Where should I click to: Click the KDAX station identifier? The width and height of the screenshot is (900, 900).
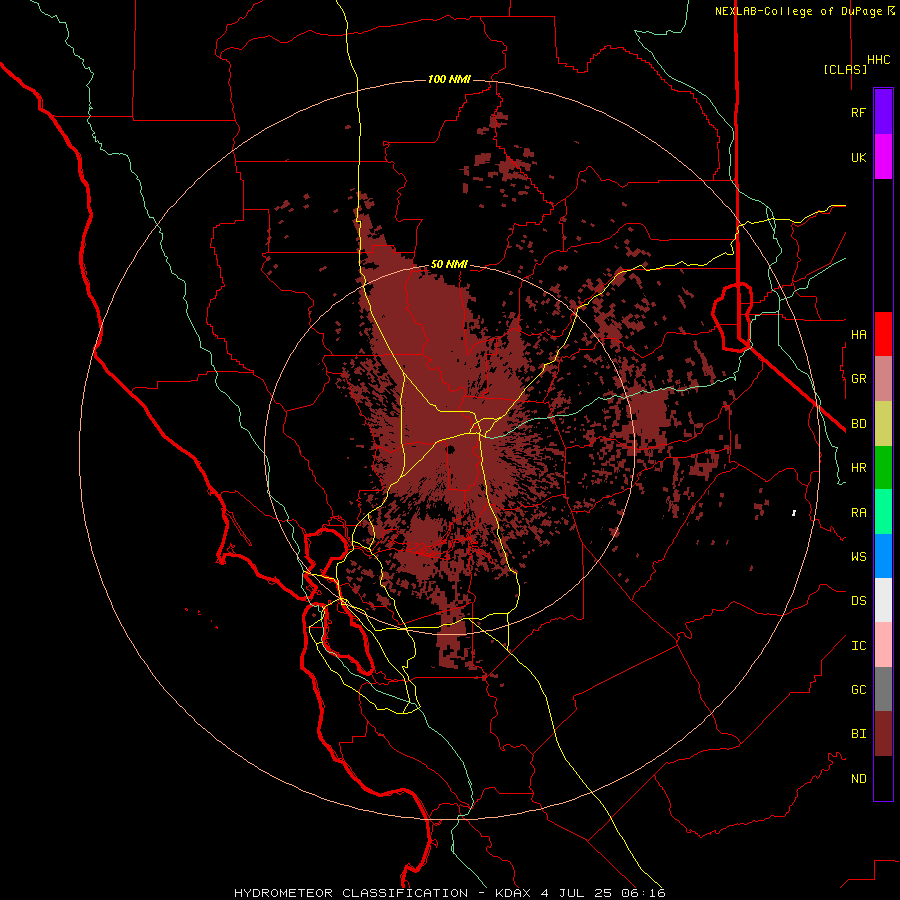point(514,893)
